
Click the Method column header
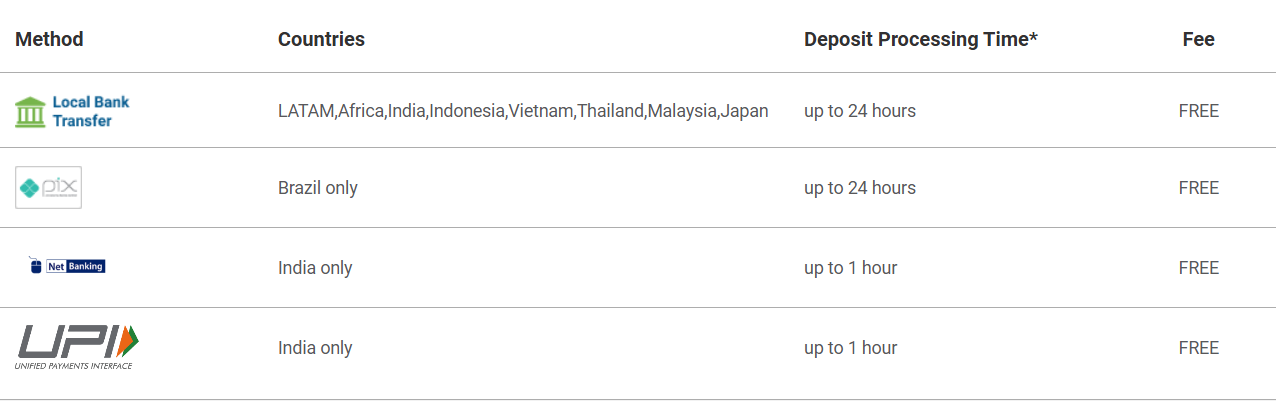click(49, 39)
